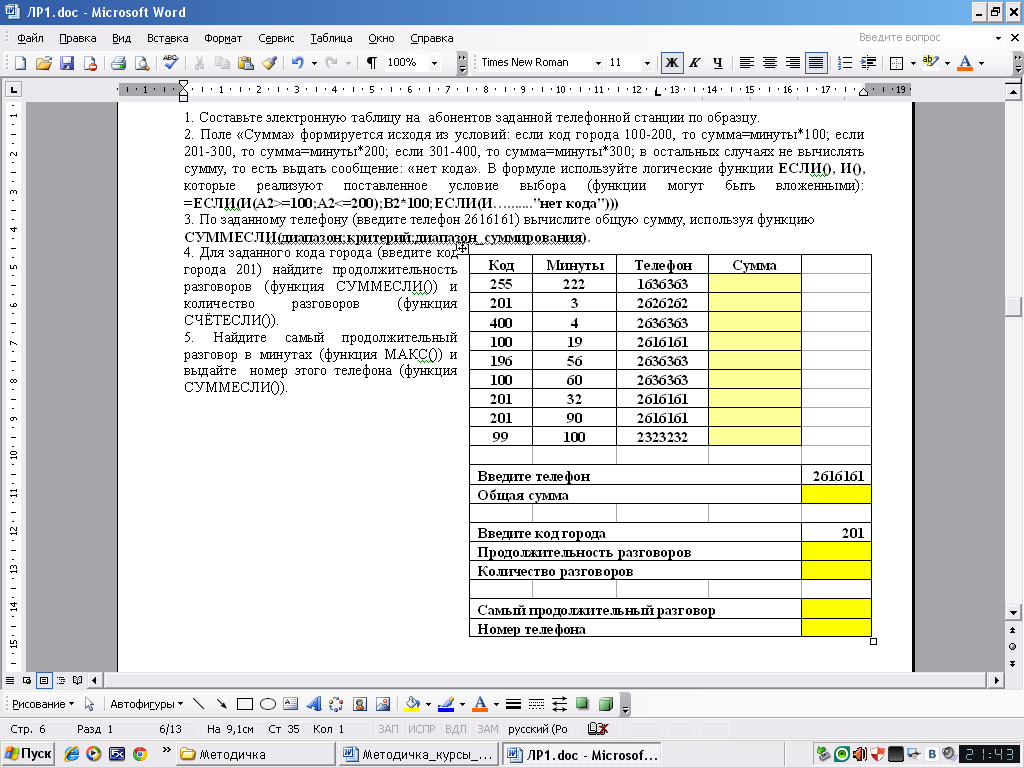Cut selection with scissors icon
1024x768 pixels.
pyautogui.click(x=199, y=63)
